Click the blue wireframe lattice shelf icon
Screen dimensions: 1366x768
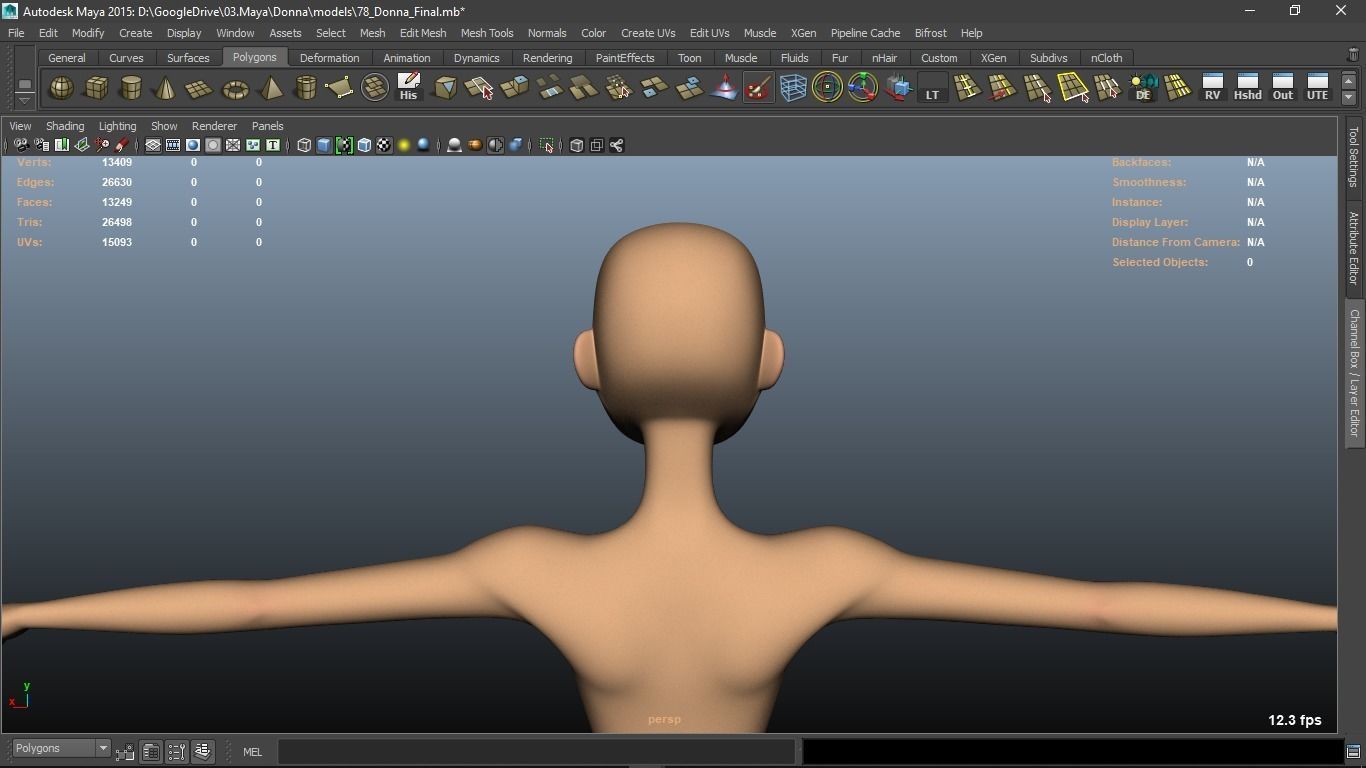793,88
